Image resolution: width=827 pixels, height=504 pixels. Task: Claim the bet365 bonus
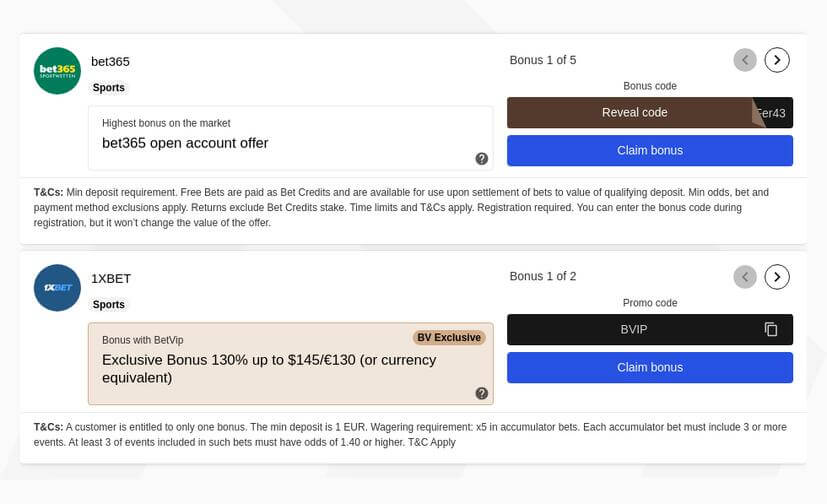point(650,151)
